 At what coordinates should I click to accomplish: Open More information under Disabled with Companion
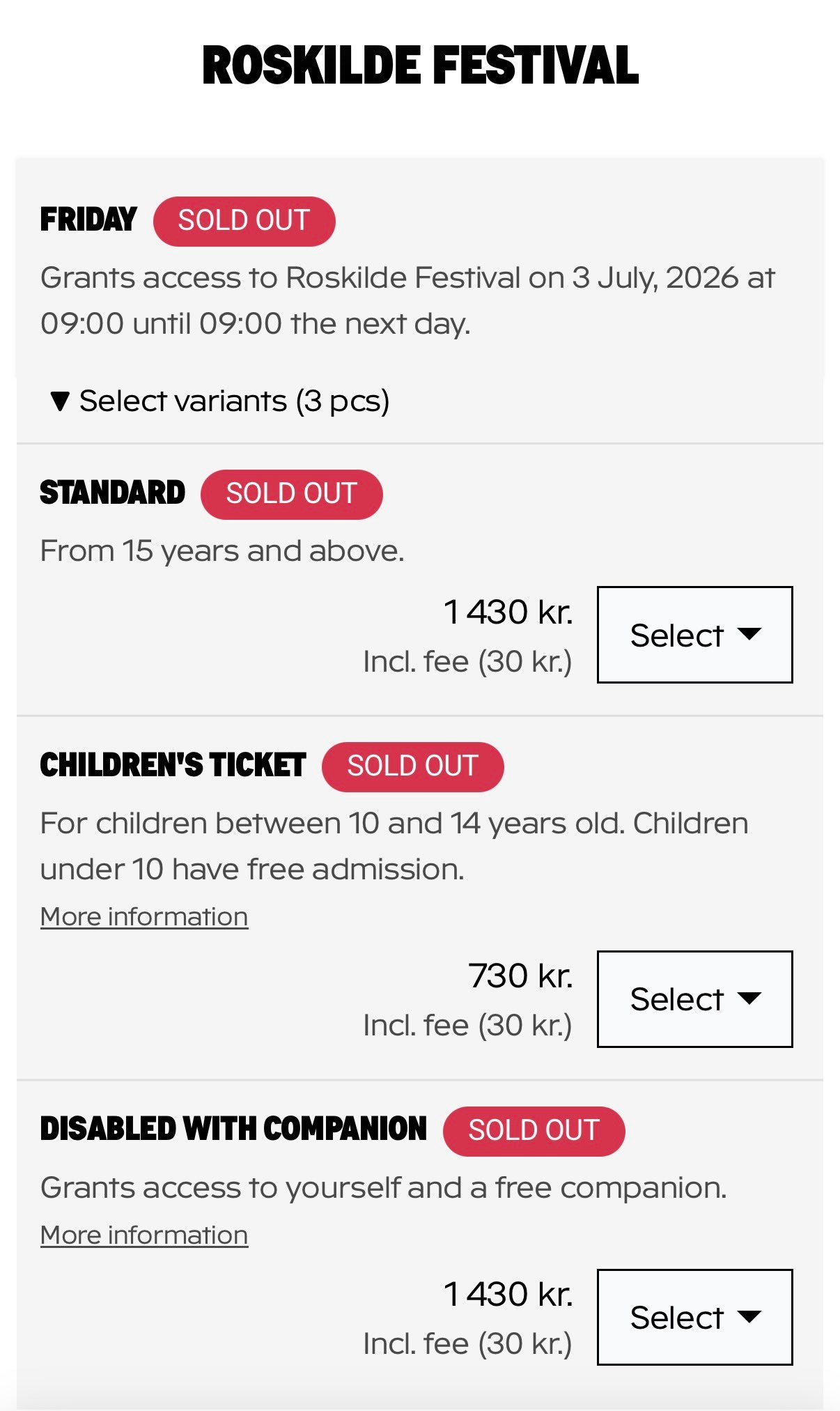(144, 1235)
